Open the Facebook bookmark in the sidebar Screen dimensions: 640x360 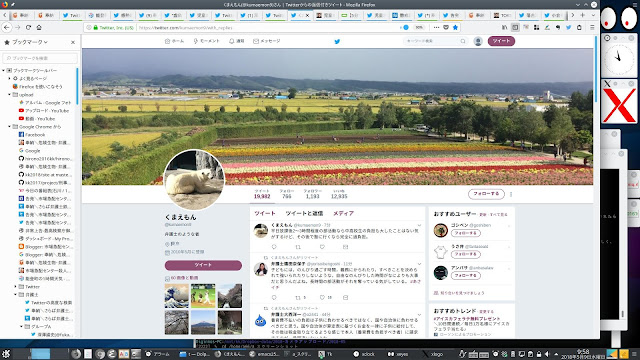point(32,135)
